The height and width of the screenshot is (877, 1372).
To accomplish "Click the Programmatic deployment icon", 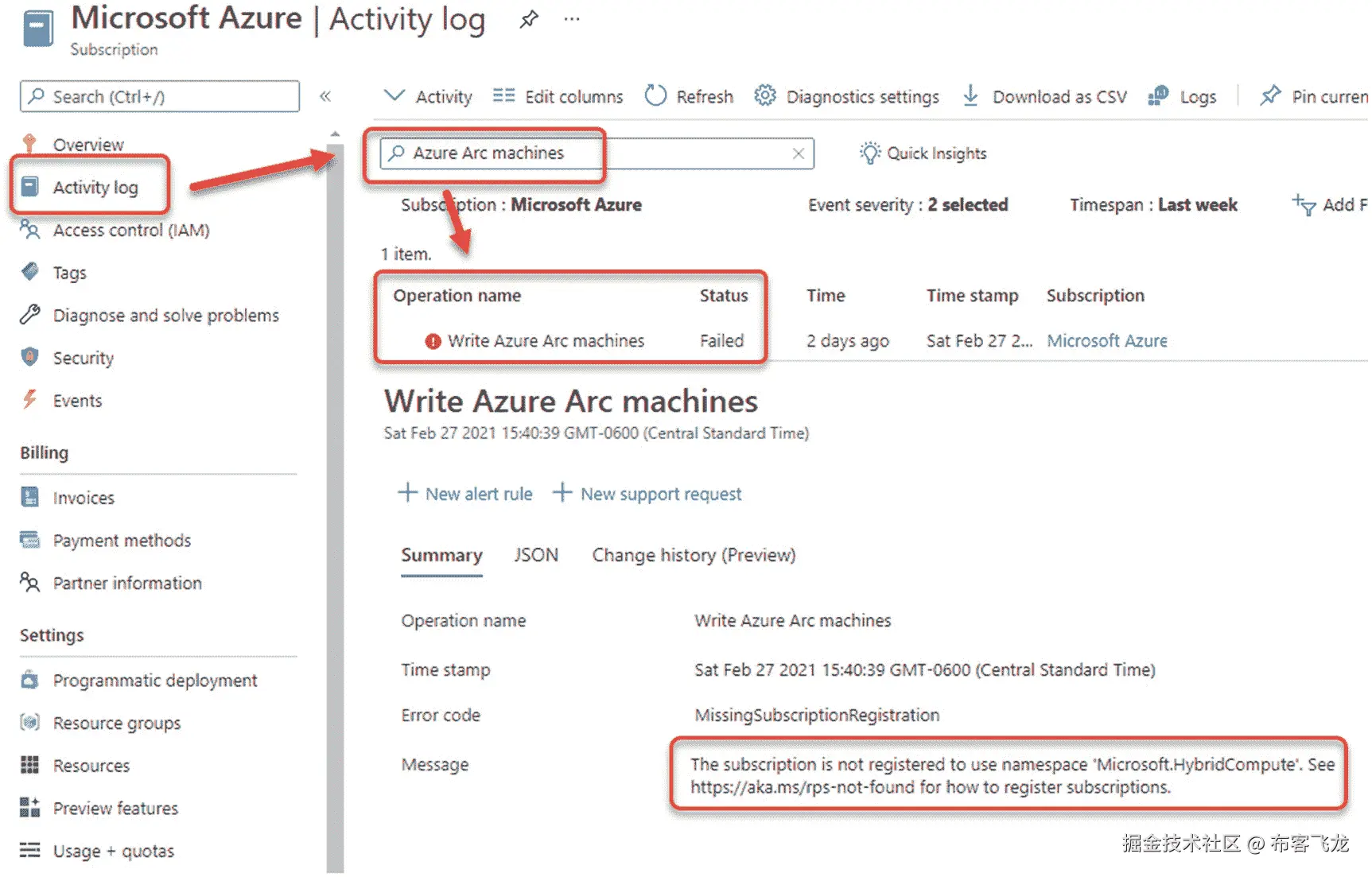I will (30, 680).
